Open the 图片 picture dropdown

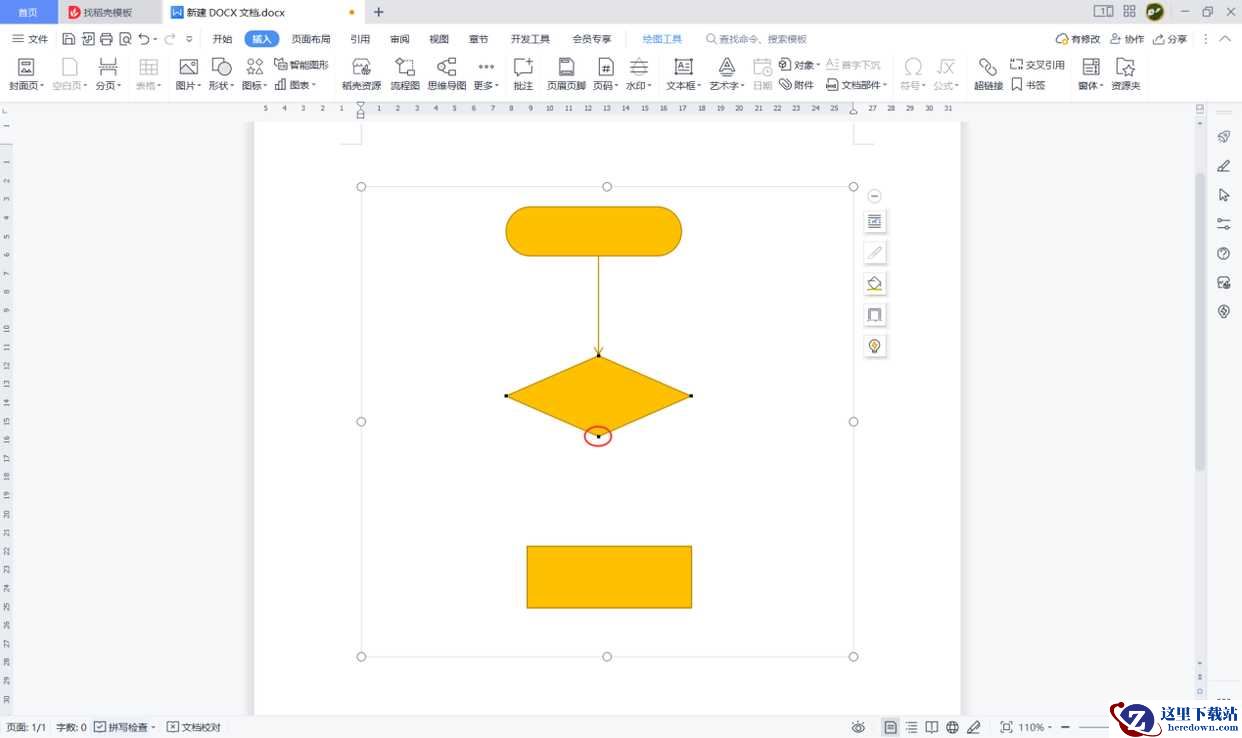pos(188,73)
